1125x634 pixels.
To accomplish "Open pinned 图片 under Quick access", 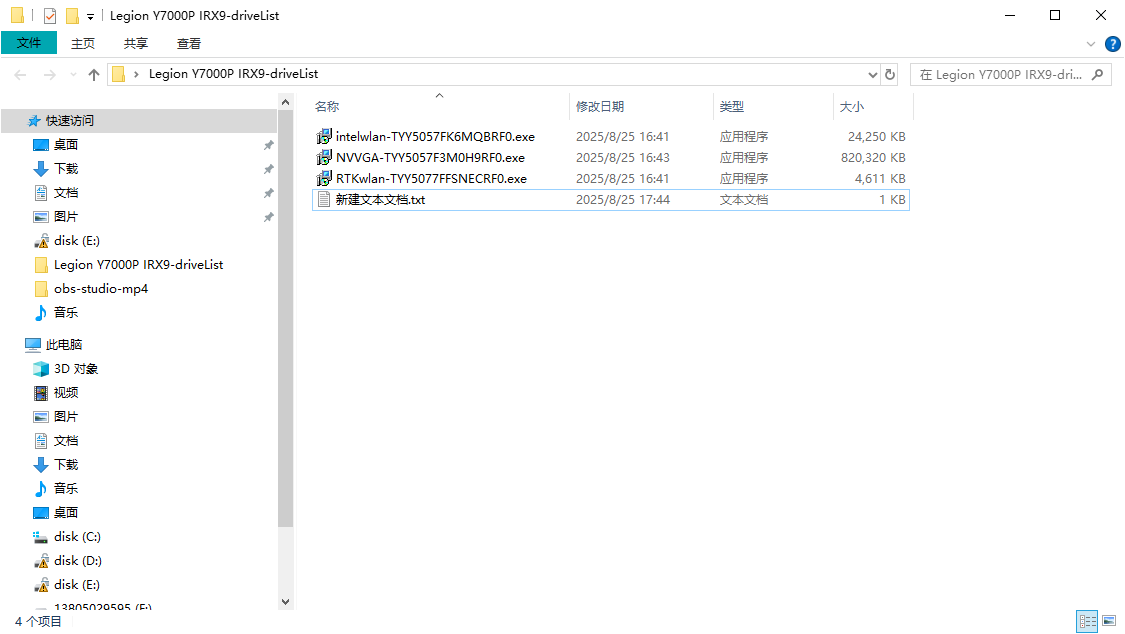I will pos(65,217).
